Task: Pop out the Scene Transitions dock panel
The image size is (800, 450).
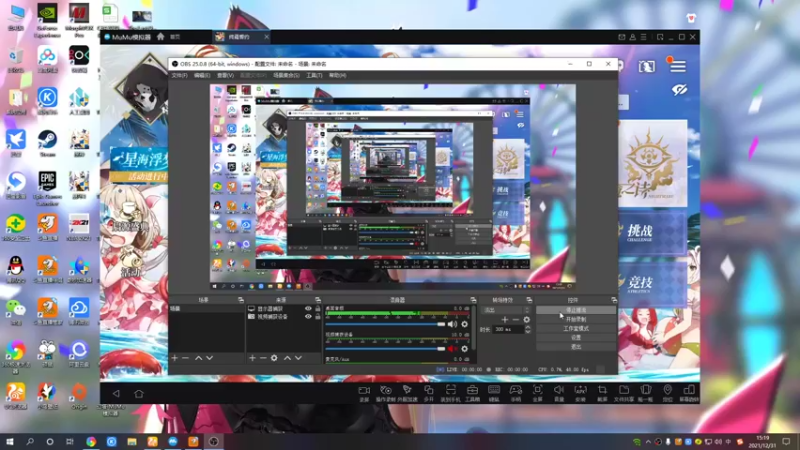Action: 529,300
